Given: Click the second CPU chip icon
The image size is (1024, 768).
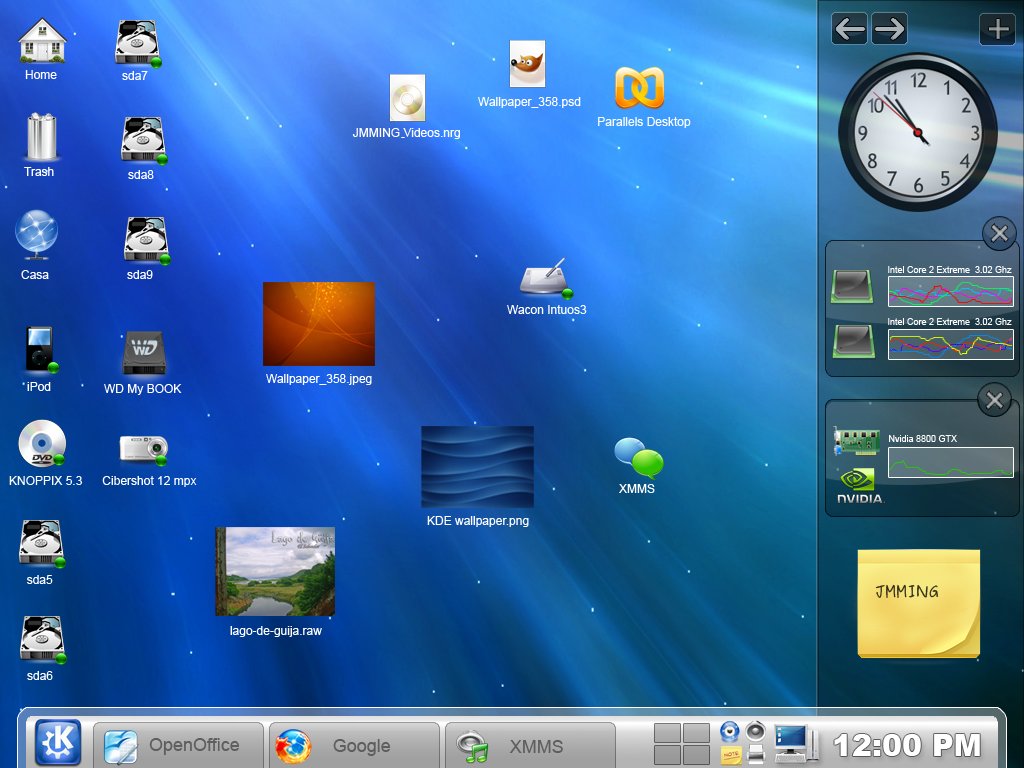Looking at the screenshot, I should (854, 340).
